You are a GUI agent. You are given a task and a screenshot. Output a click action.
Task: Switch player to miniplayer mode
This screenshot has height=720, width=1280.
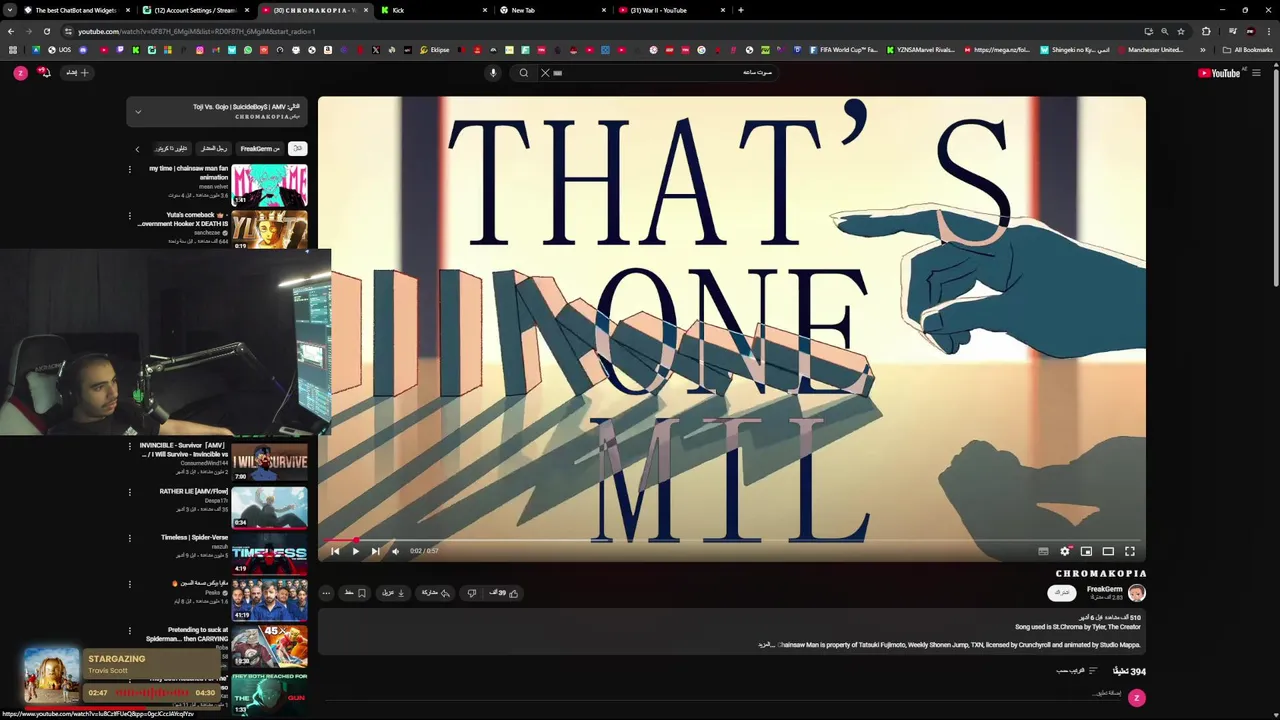(1086, 551)
